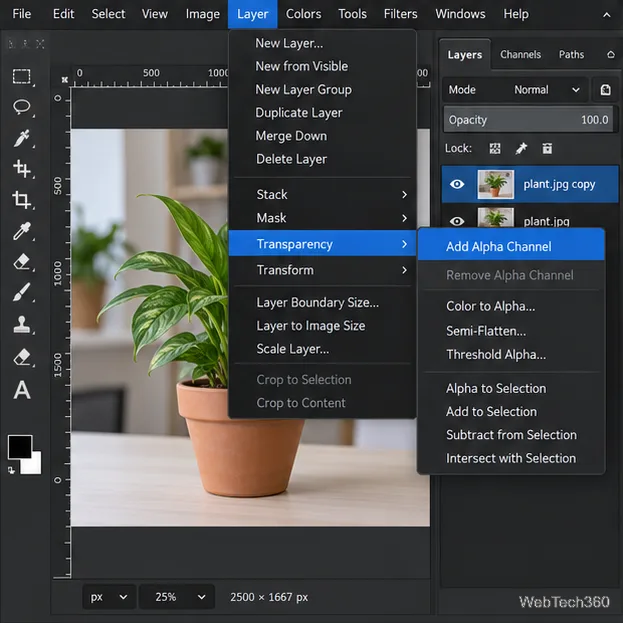Hide the plant.jpg layer

(457, 221)
